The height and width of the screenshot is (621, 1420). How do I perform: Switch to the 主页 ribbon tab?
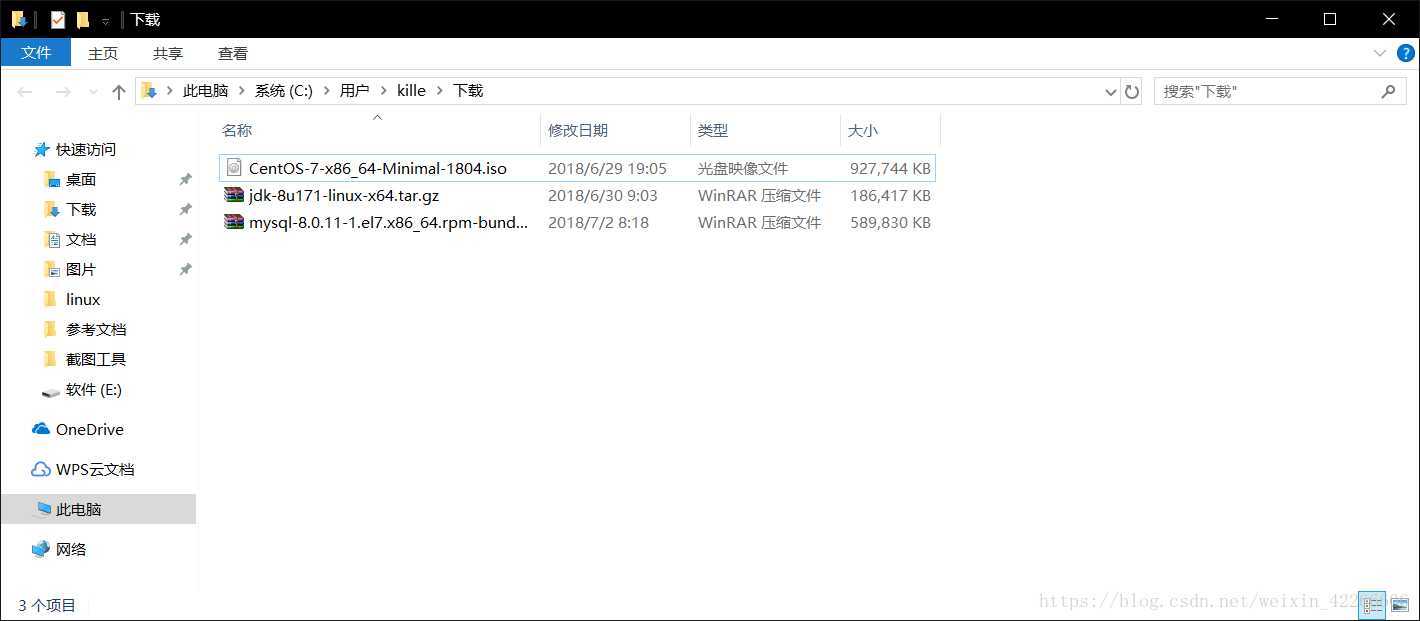click(103, 53)
